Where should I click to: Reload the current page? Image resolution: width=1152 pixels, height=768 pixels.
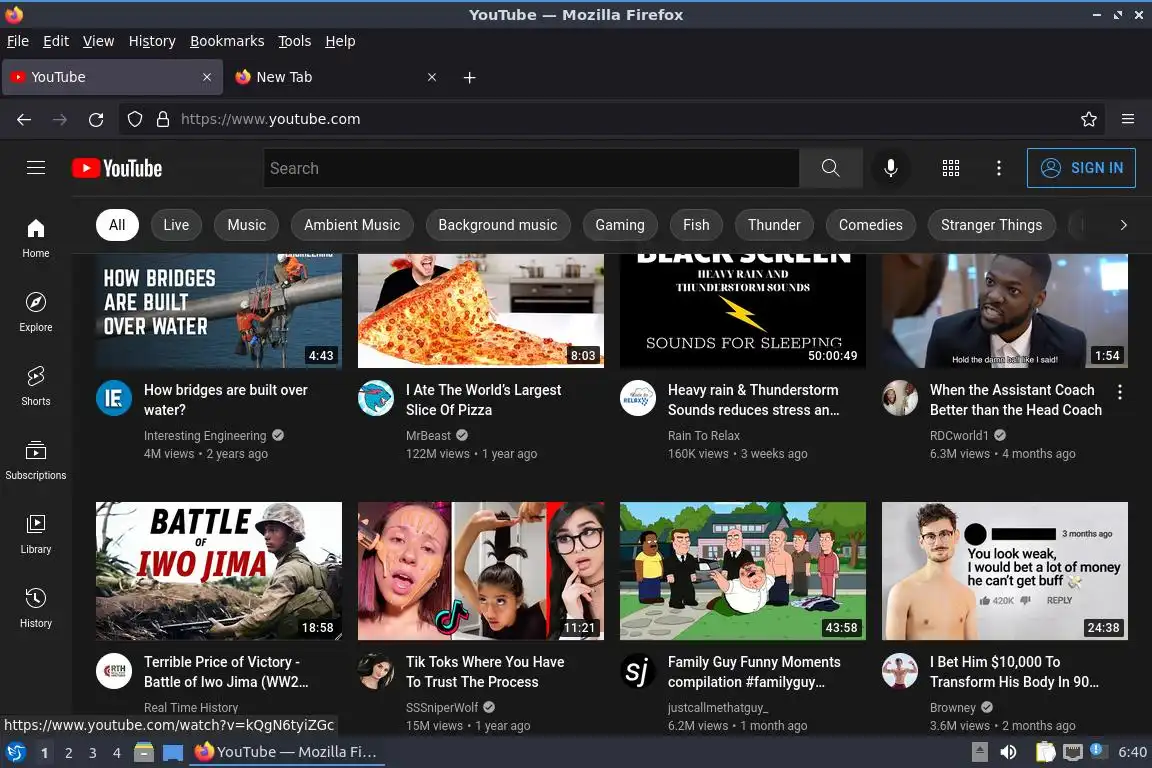tap(96, 119)
